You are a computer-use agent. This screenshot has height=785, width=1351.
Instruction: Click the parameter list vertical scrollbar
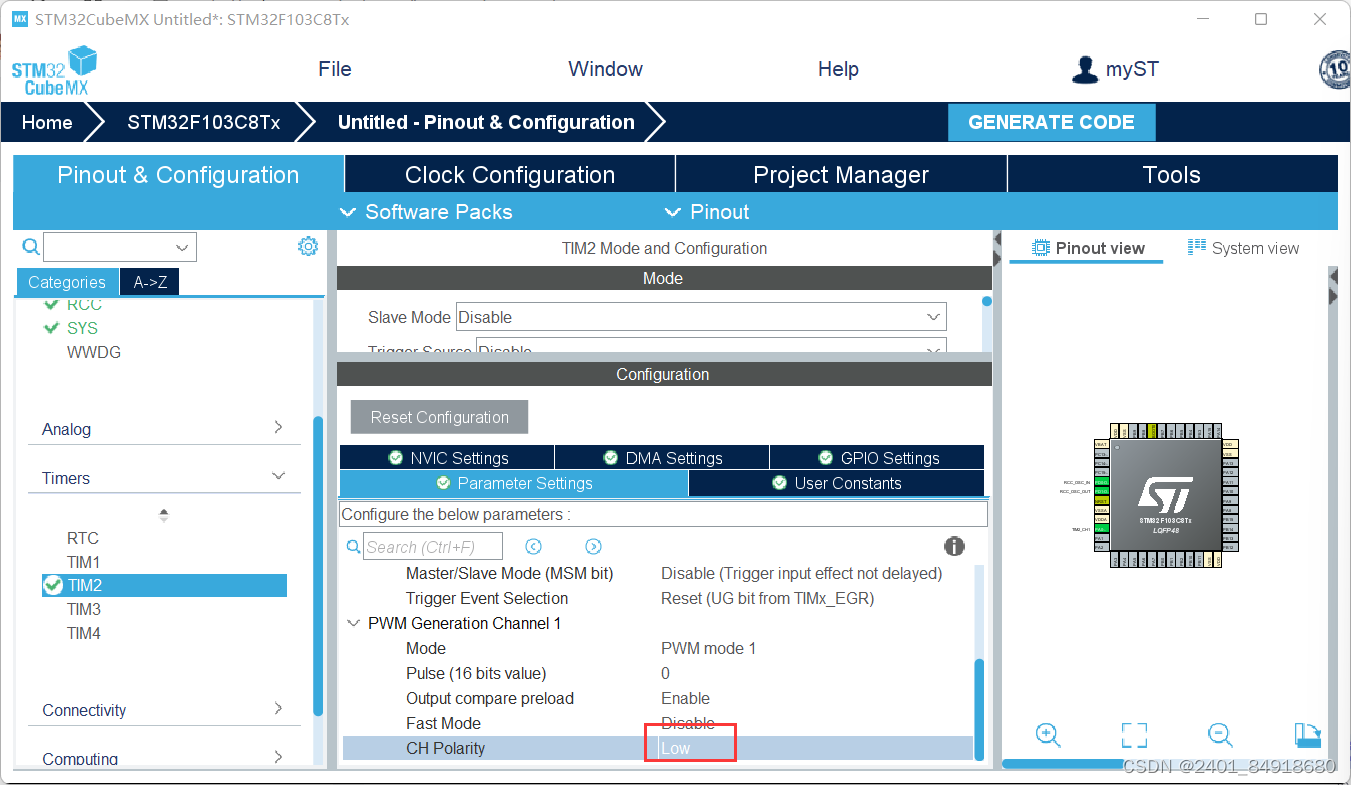[979, 708]
